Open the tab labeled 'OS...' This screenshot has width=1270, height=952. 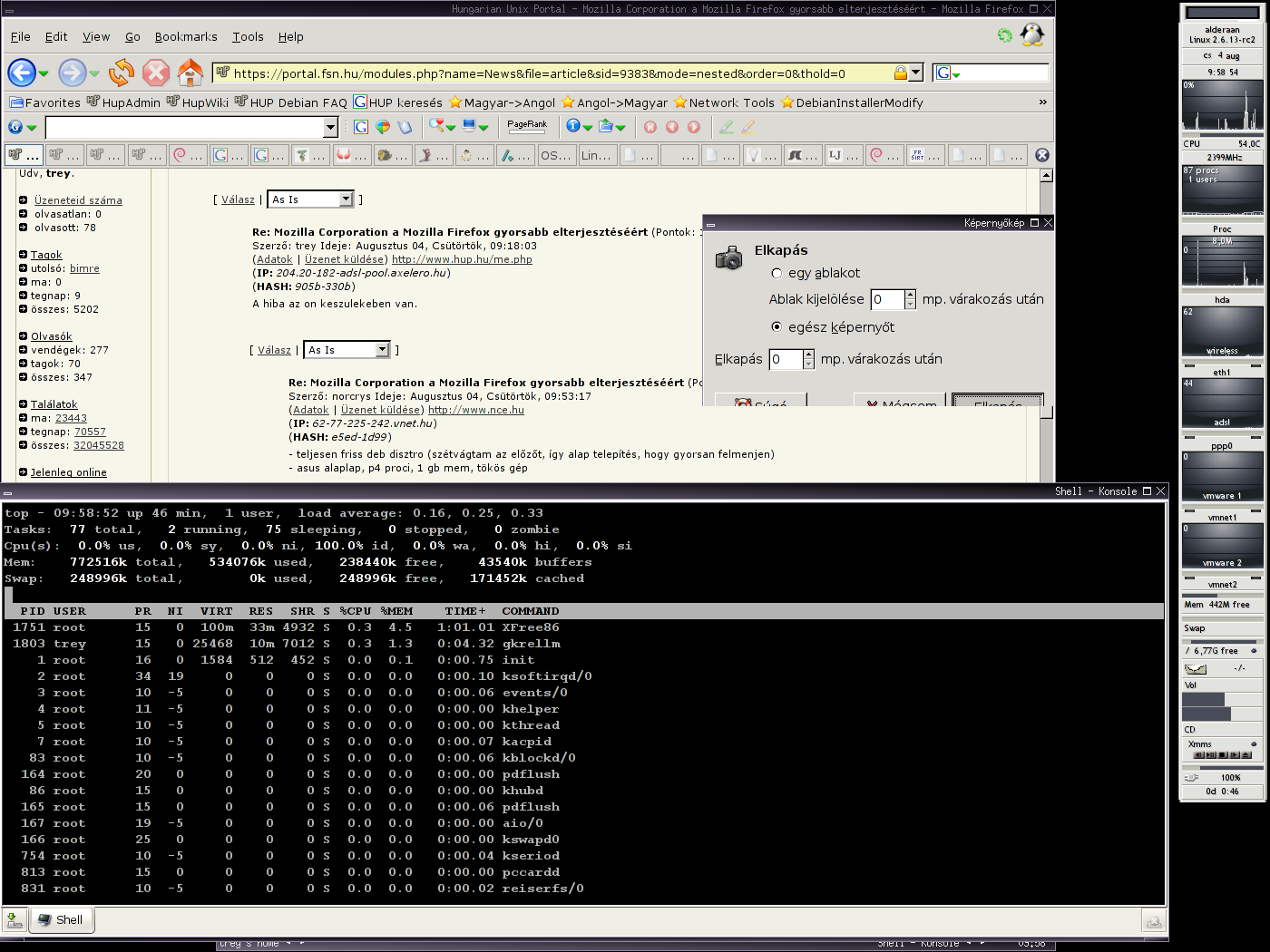point(555,155)
